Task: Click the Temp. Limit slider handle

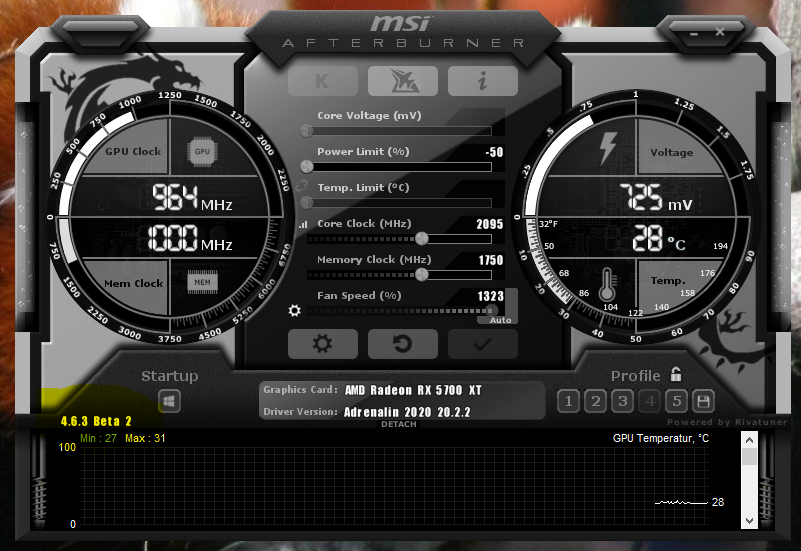Action: click(307, 202)
